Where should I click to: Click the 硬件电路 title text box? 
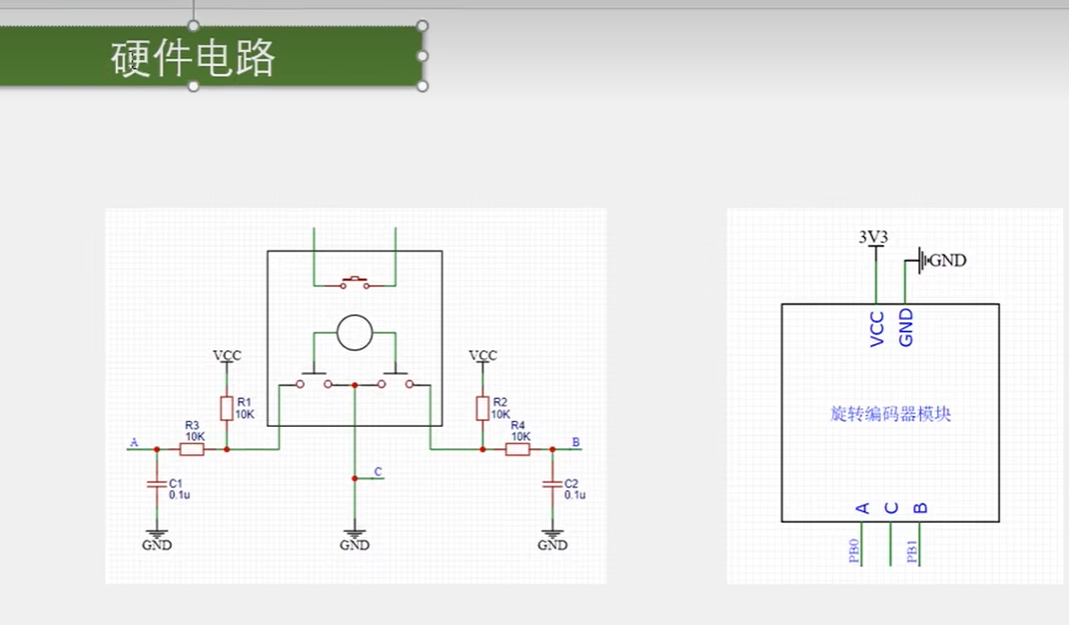click(x=193, y=59)
